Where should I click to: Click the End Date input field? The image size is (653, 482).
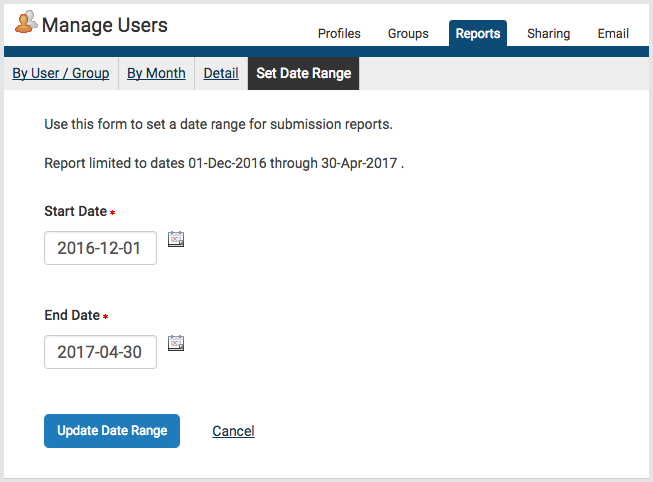(x=100, y=352)
